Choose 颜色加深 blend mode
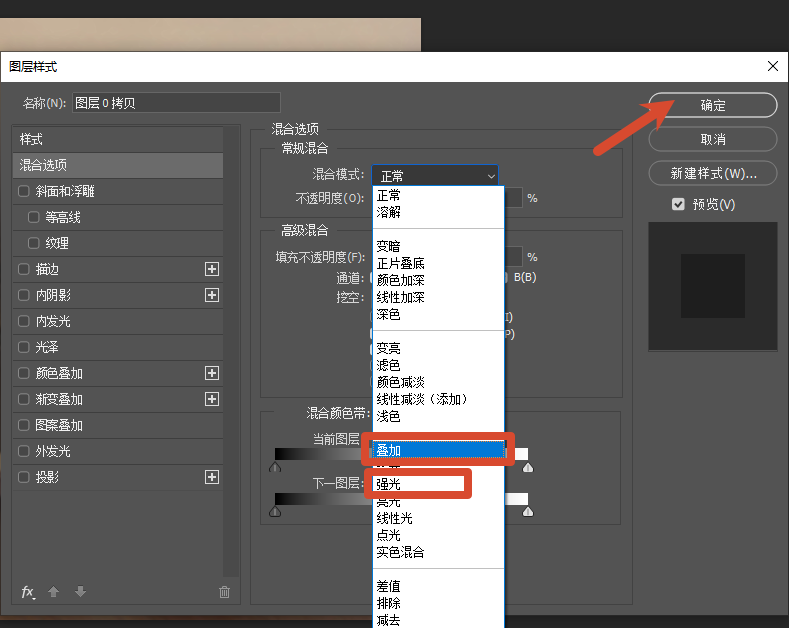 438,280
